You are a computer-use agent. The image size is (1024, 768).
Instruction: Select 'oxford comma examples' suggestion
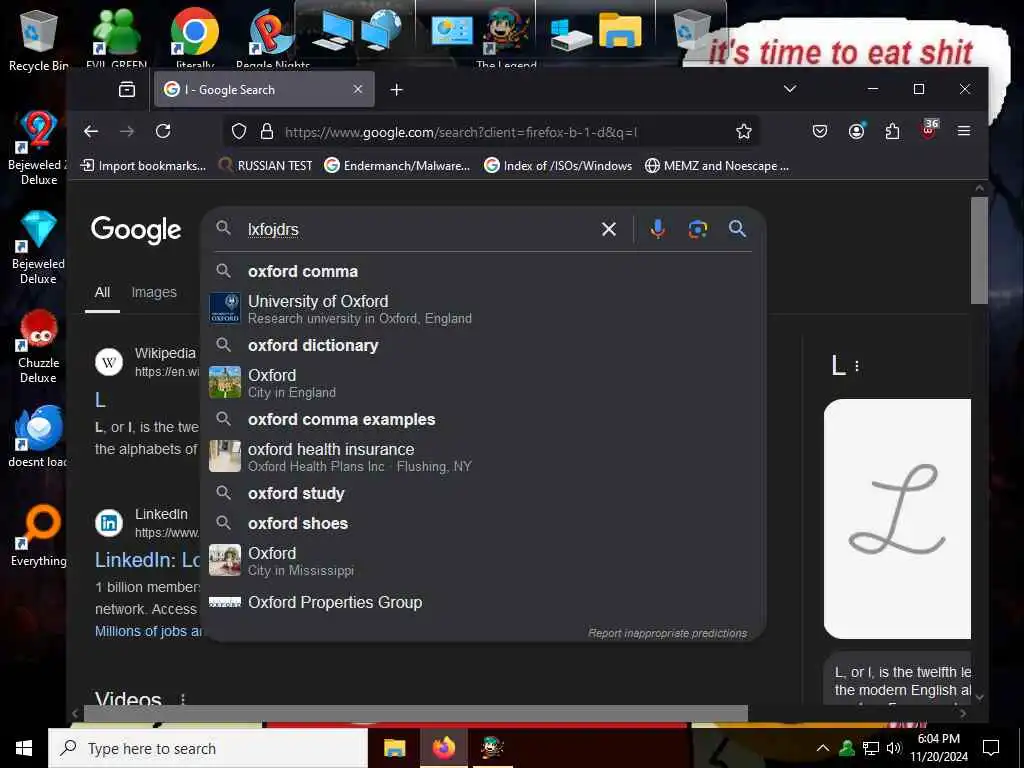pyautogui.click(x=483, y=419)
